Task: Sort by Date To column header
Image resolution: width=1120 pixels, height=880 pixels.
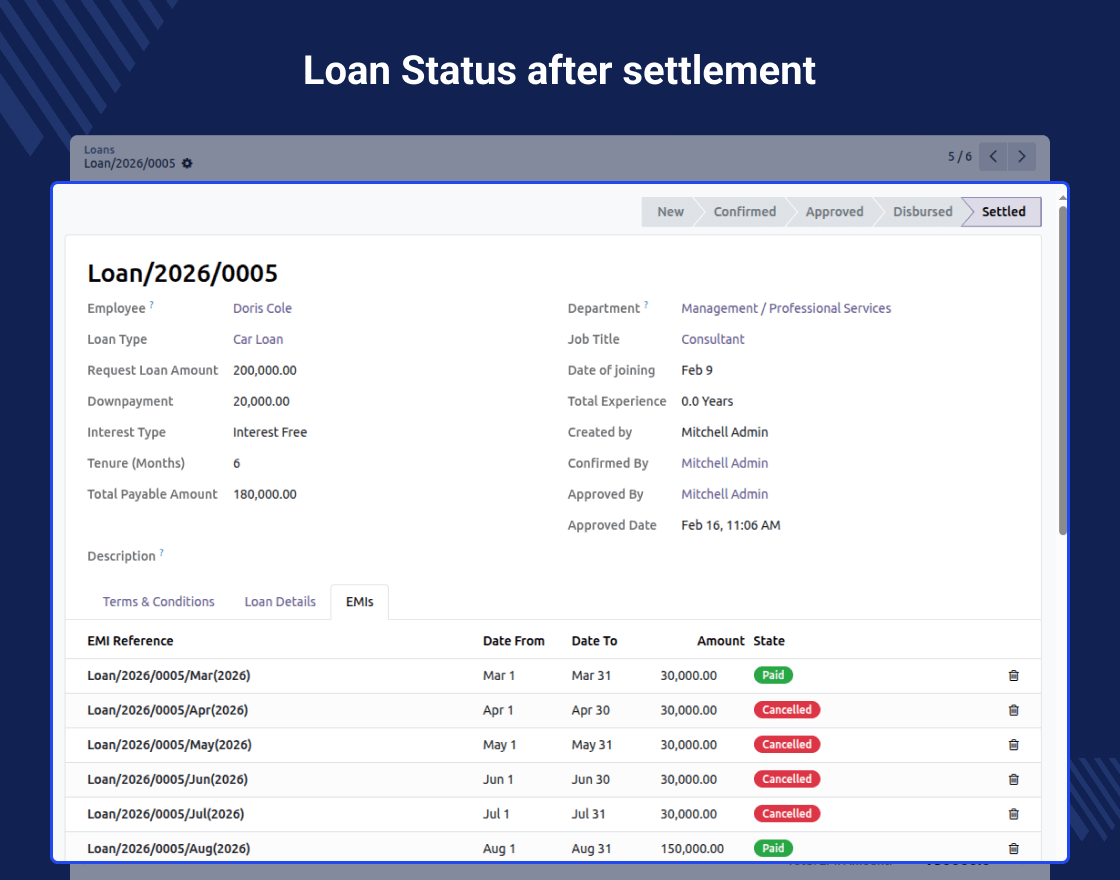Action: tap(594, 641)
